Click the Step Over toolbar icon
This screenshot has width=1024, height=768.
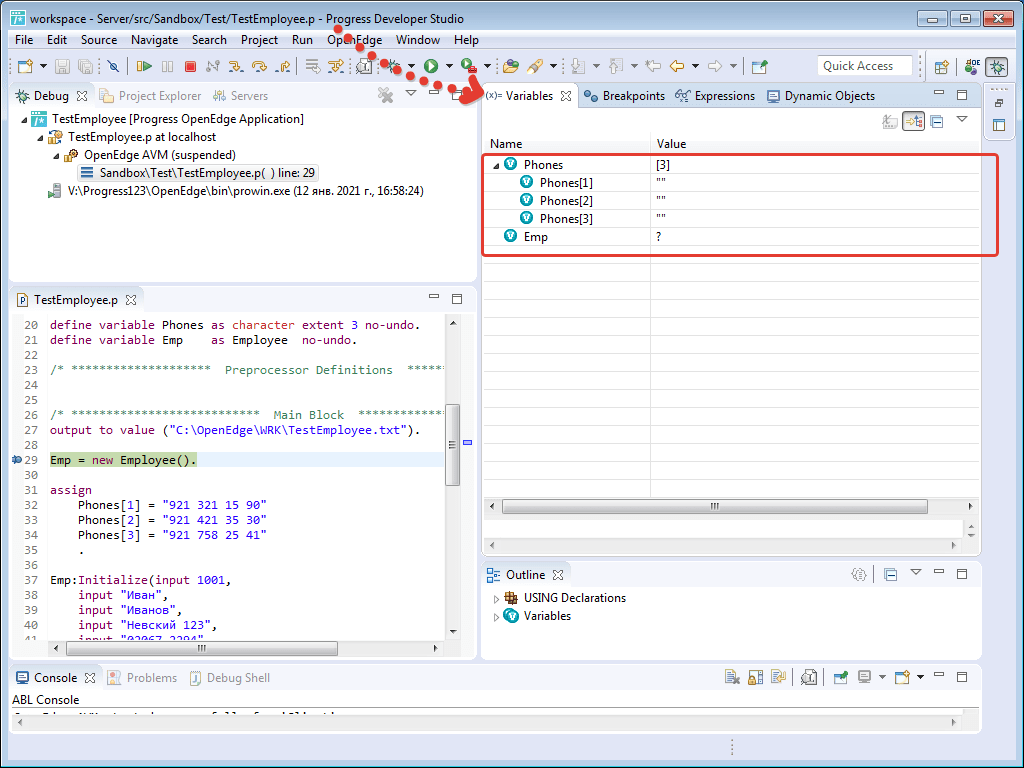(x=259, y=66)
